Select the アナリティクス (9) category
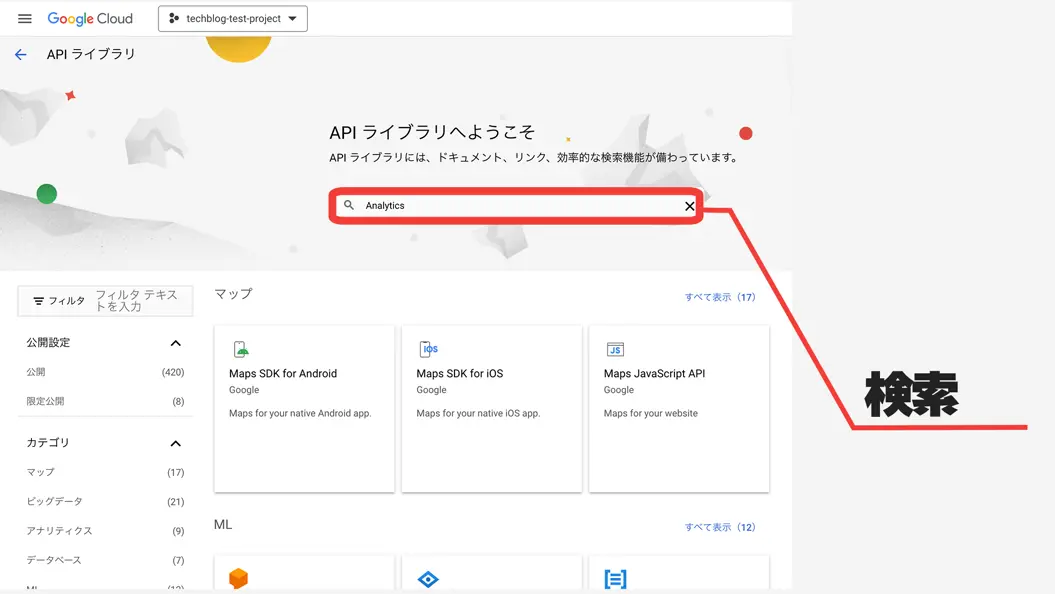The width and height of the screenshot is (1055, 594). (105, 531)
